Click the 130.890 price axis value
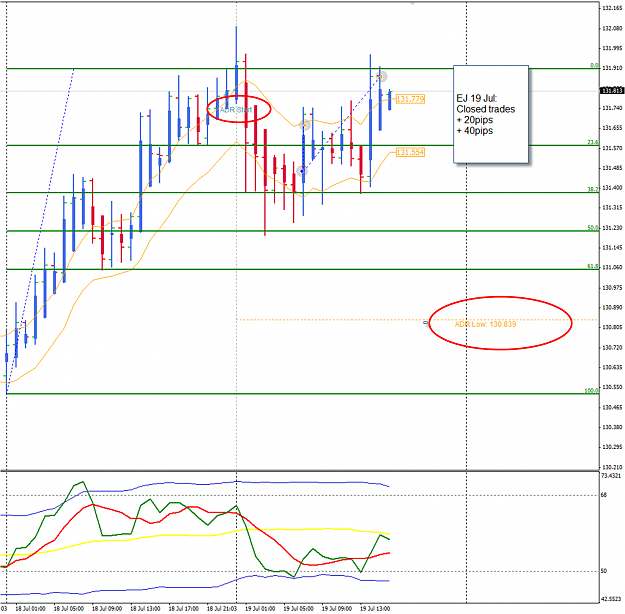This screenshot has height=614, width=625. click(612, 307)
